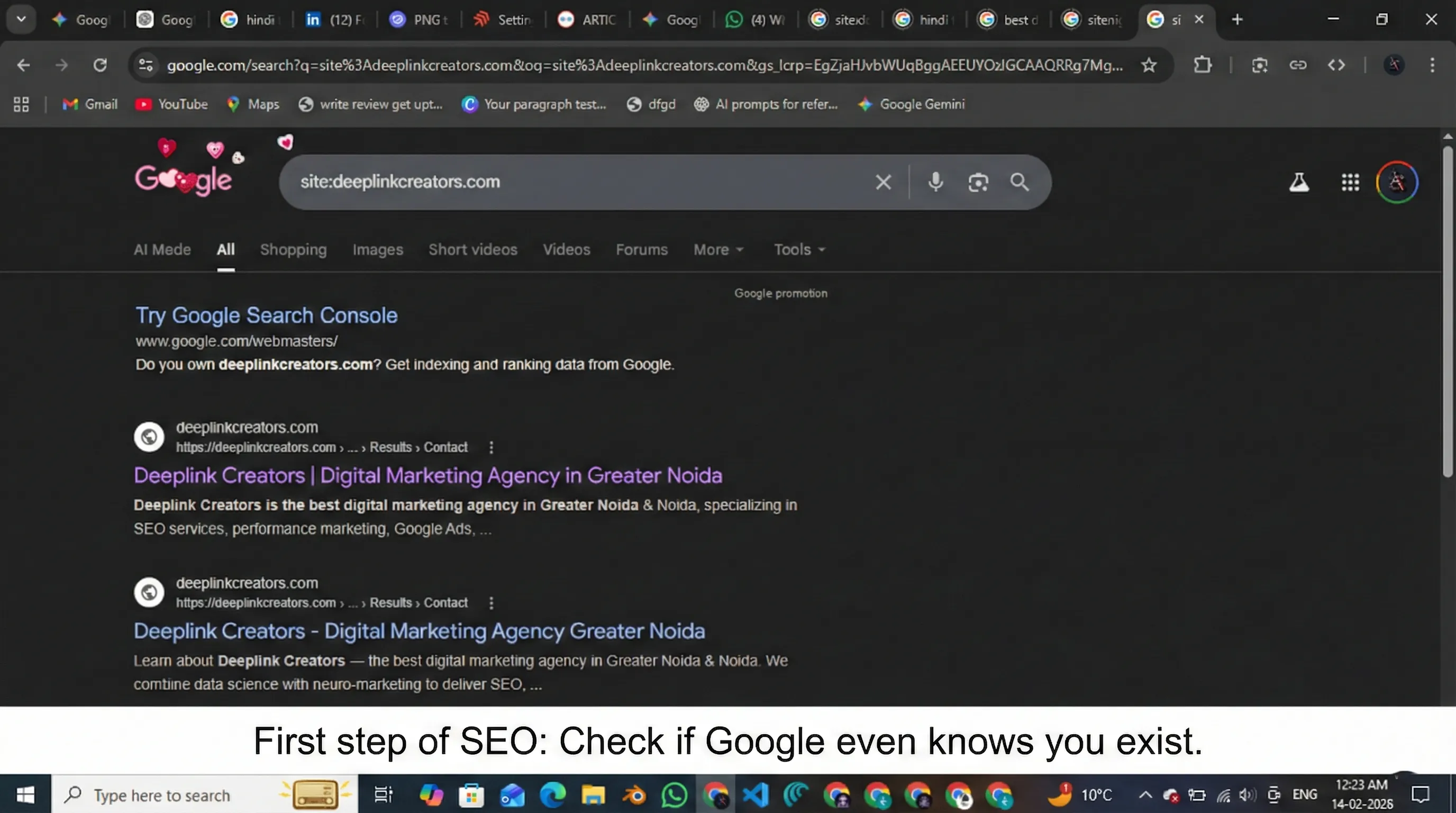
Task: Click the voice search microphone icon
Action: coord(935,182)
